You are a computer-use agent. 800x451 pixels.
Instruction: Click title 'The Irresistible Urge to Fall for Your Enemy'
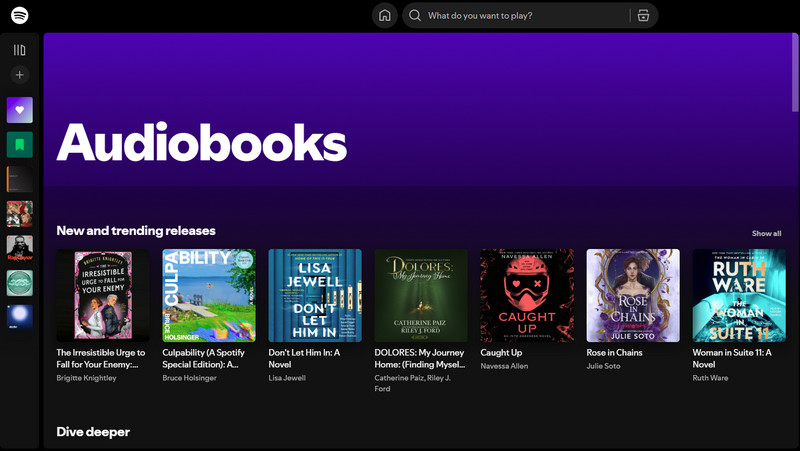101,358
